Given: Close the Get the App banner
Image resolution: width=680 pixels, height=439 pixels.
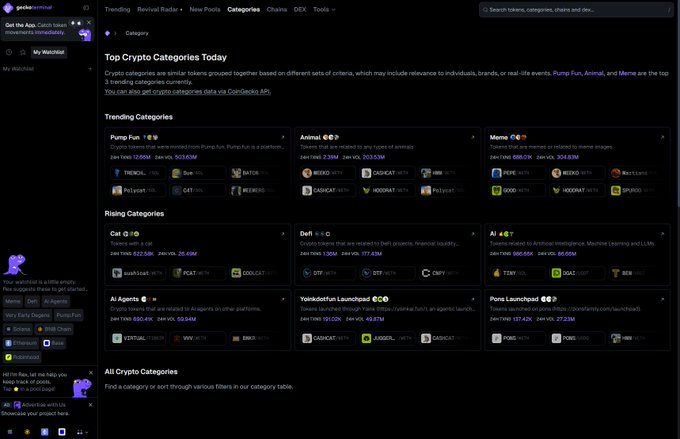Looking at the screenshot, I should [x=89, y=22].
